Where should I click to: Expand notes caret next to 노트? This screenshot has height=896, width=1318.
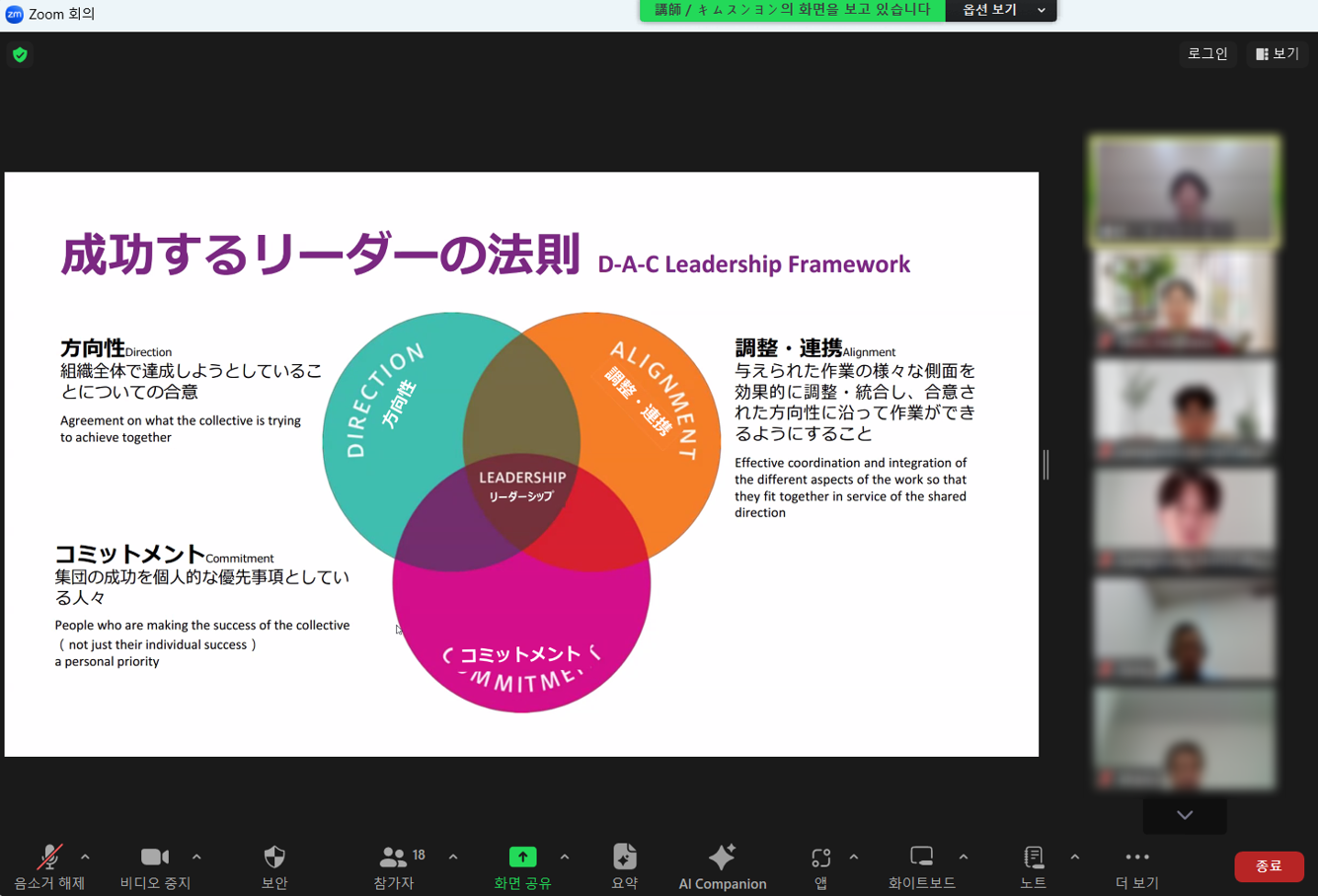click(x=1075, y=857)
